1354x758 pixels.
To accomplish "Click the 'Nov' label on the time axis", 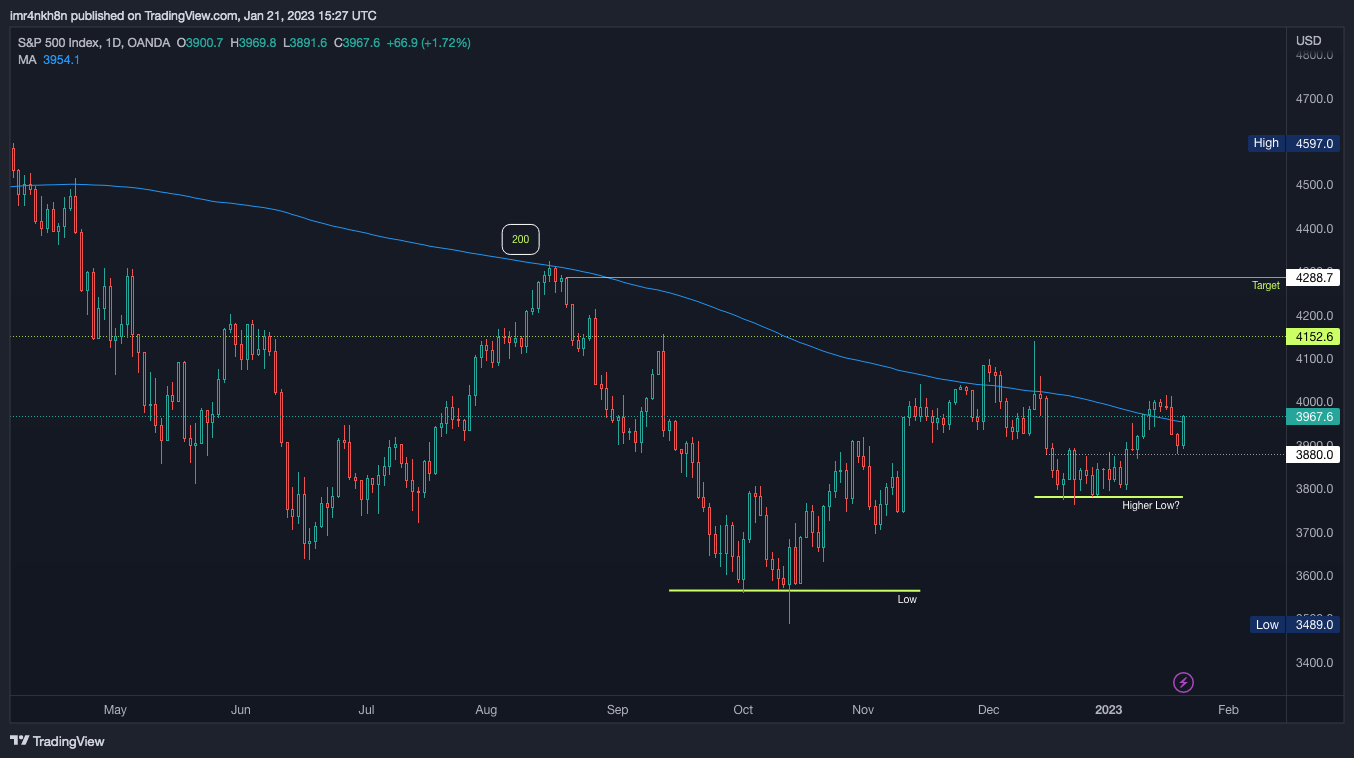I will pyautogui.click(x=863, y=710).
